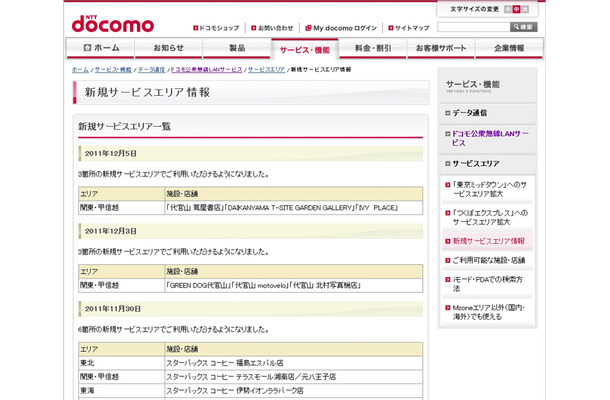This screenshot has width=610, height=400.
Task: Go to the ホーム navigation tab
Action: pyautogui.click(x=101, y=48)
